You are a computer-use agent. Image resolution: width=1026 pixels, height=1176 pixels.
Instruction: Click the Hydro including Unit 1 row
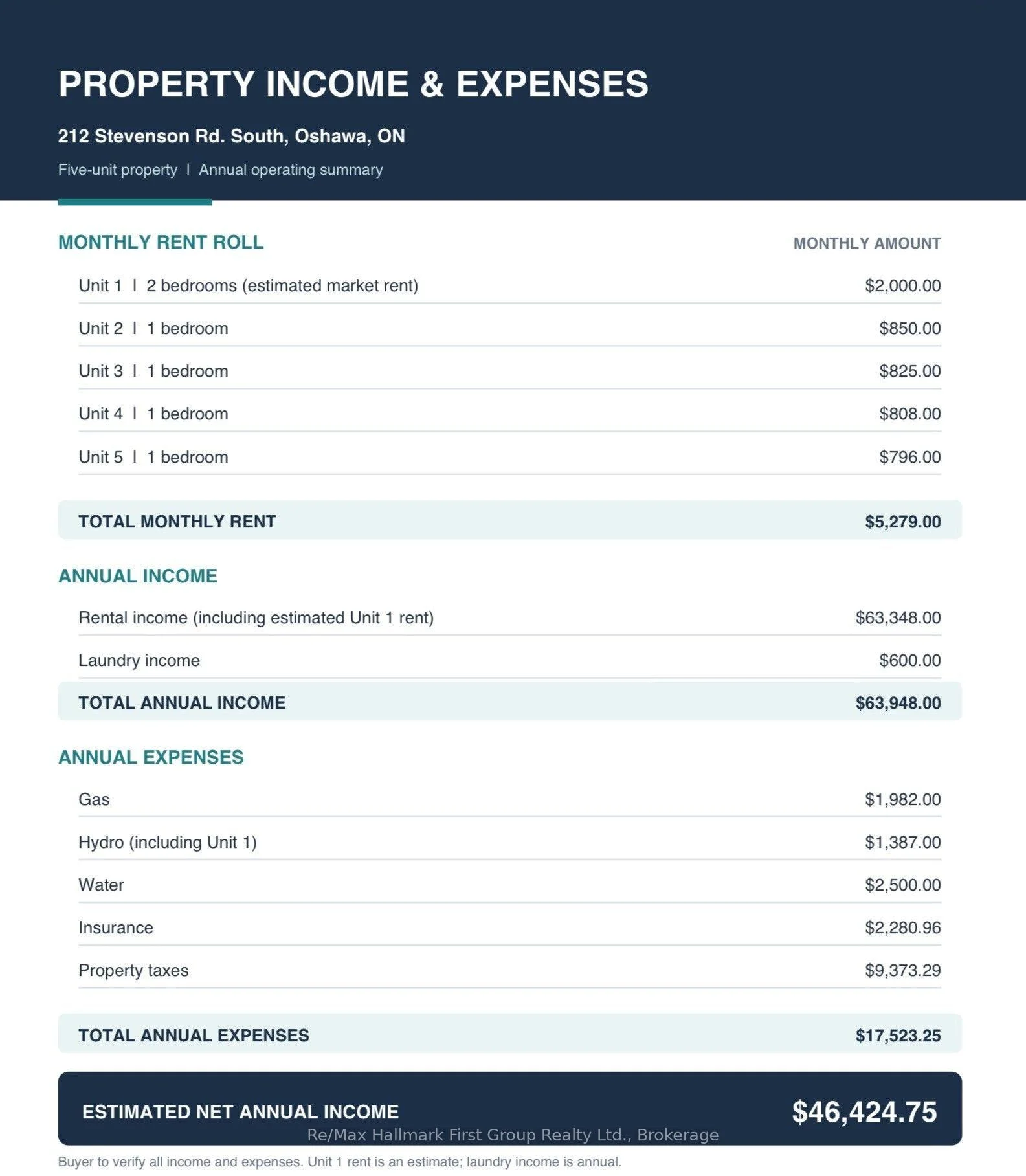[x=509, y=842]
